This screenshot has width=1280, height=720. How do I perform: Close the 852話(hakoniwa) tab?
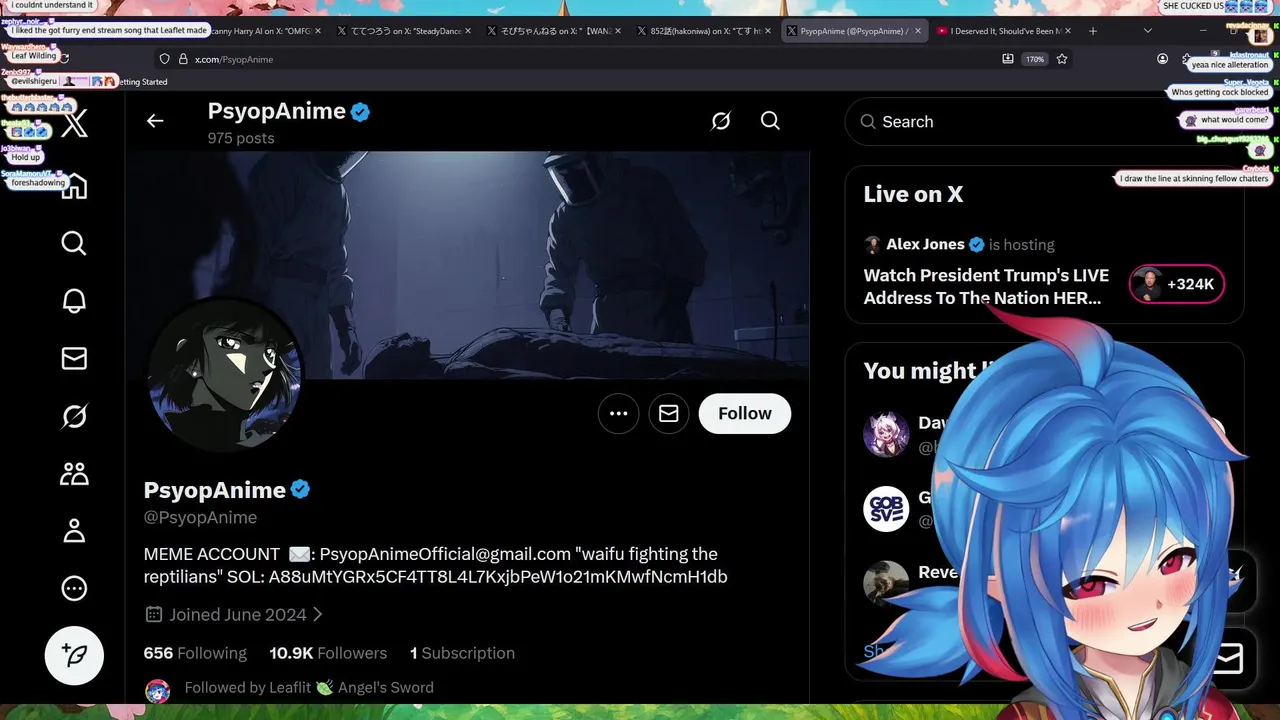click(768, 31)
